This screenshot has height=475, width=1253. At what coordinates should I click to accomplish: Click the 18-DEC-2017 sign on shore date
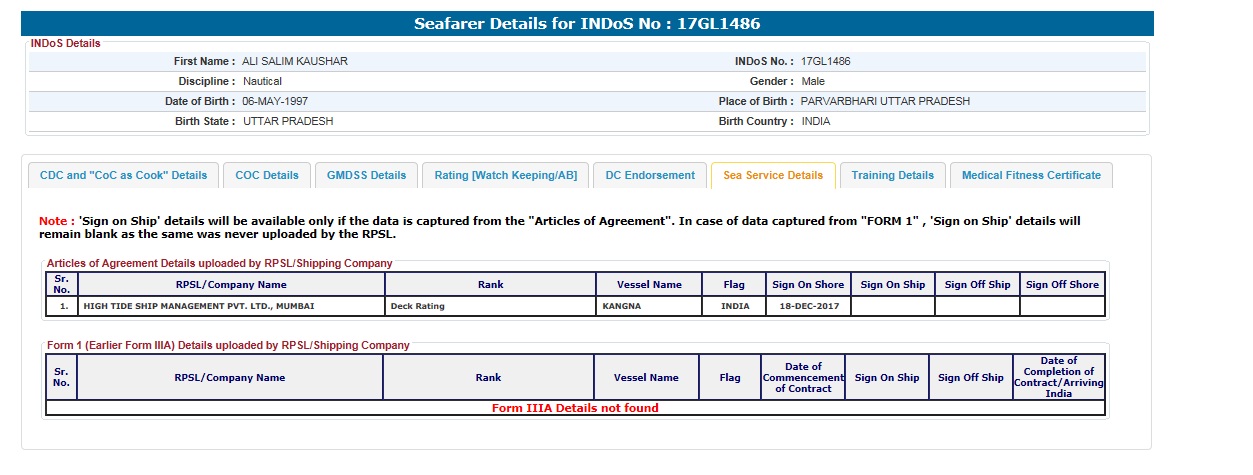coord(809,307)
